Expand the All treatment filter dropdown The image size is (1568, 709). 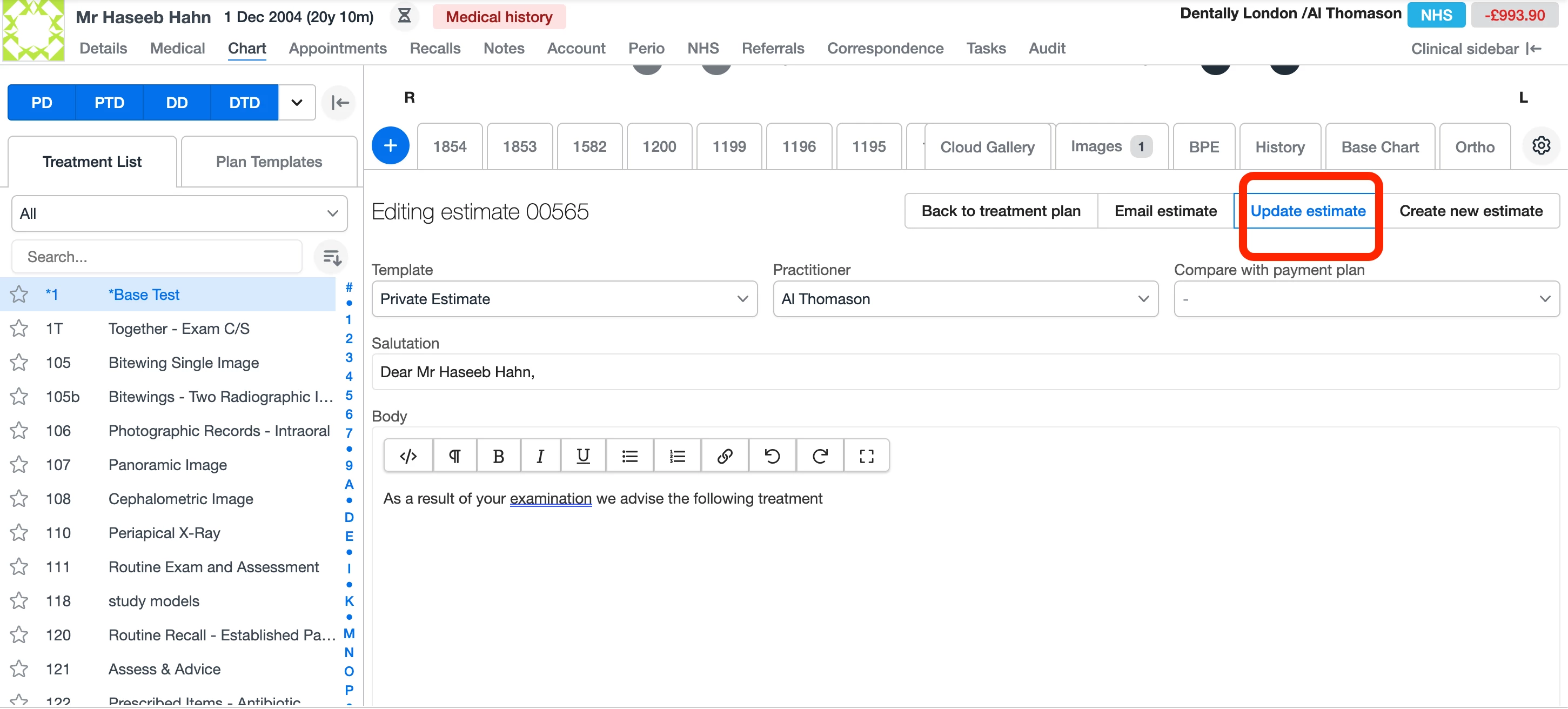(179, 213)
